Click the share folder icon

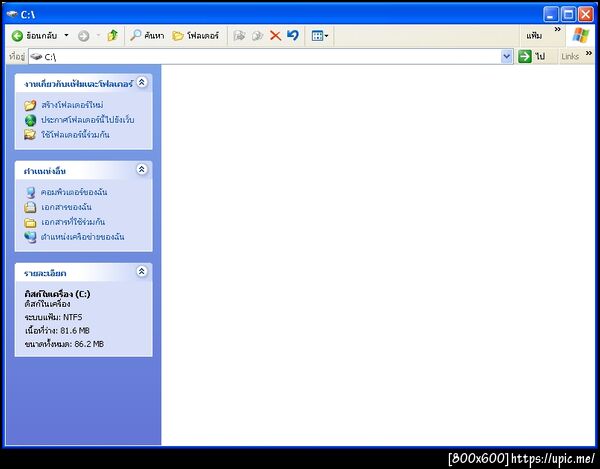[x=30, y=135]
